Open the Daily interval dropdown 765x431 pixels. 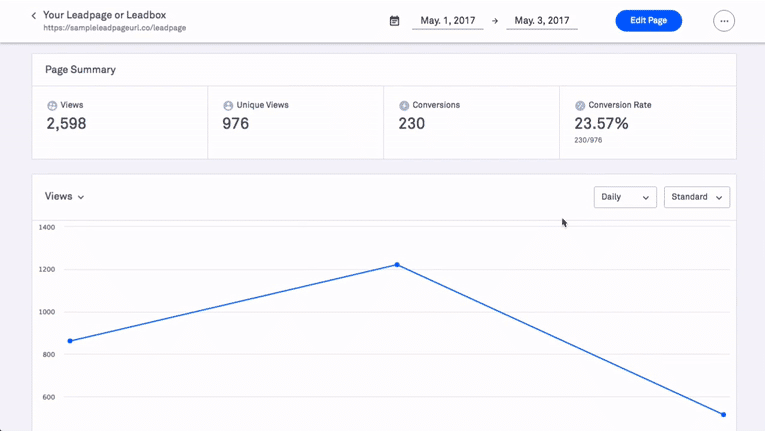(625, 197)
